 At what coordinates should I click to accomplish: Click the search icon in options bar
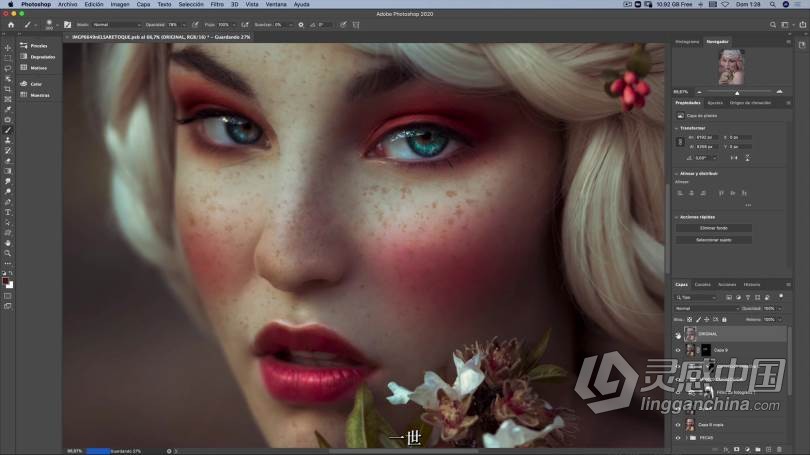[x=773, y=25]
